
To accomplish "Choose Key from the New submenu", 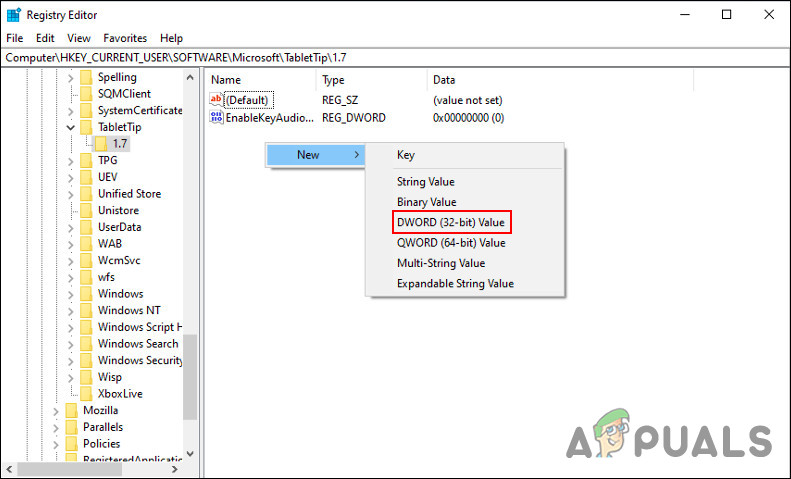I will [x=406, y=155].
